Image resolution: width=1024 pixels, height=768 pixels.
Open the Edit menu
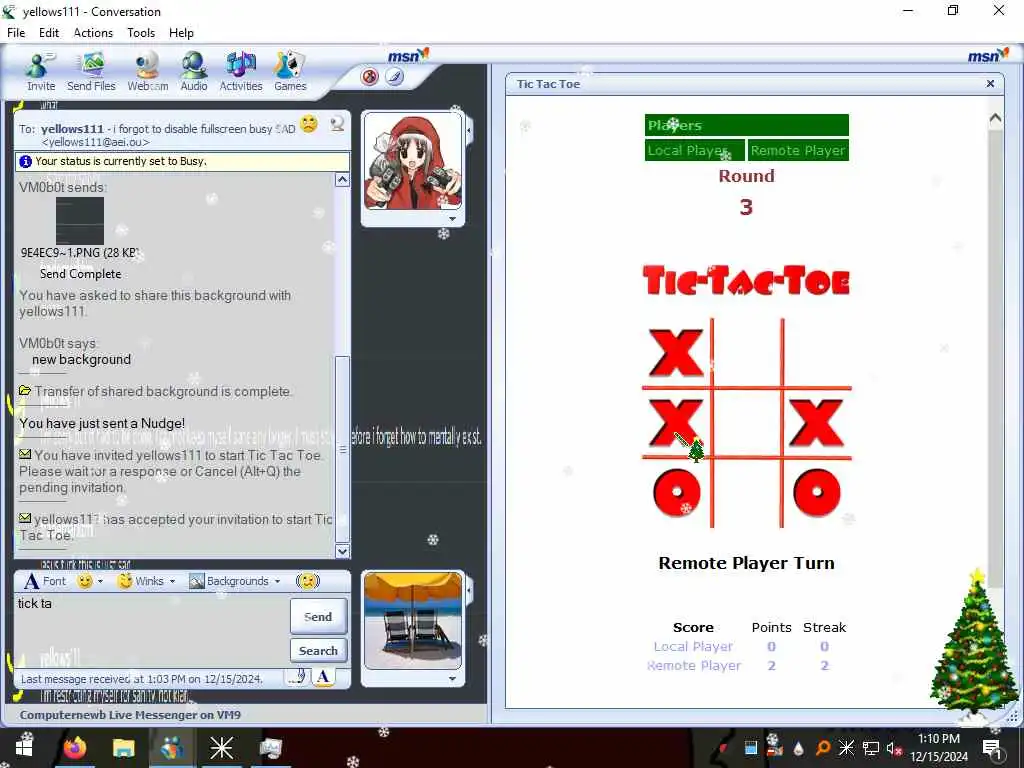pos(49,33)
